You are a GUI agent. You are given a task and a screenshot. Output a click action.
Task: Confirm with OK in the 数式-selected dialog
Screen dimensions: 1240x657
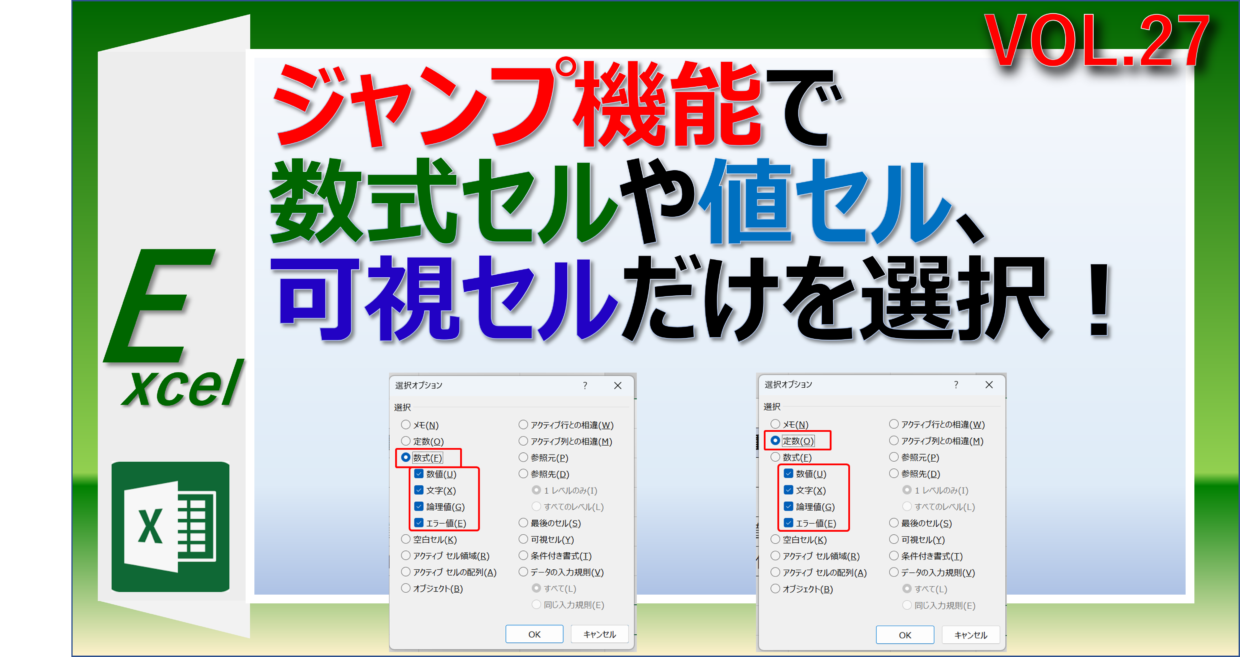(x=534, y=634)
